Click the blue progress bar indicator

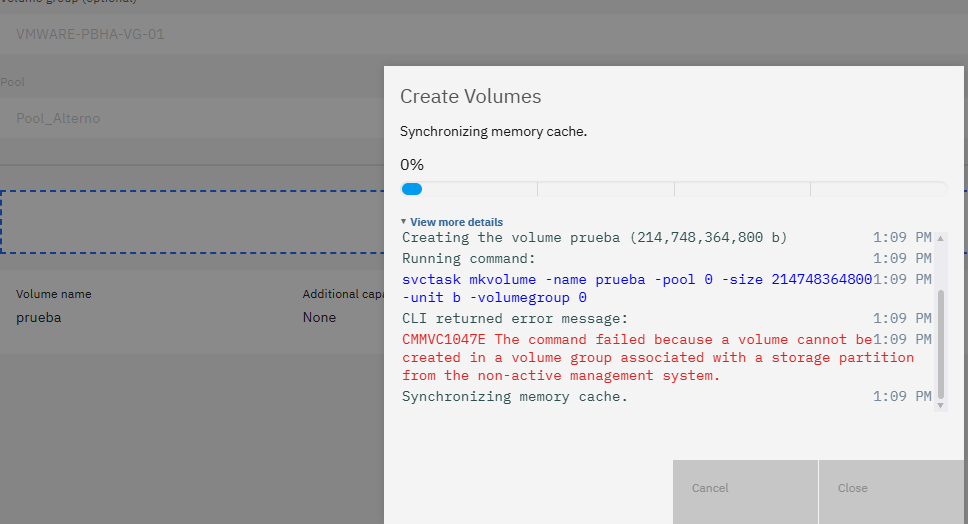point(412,189)
